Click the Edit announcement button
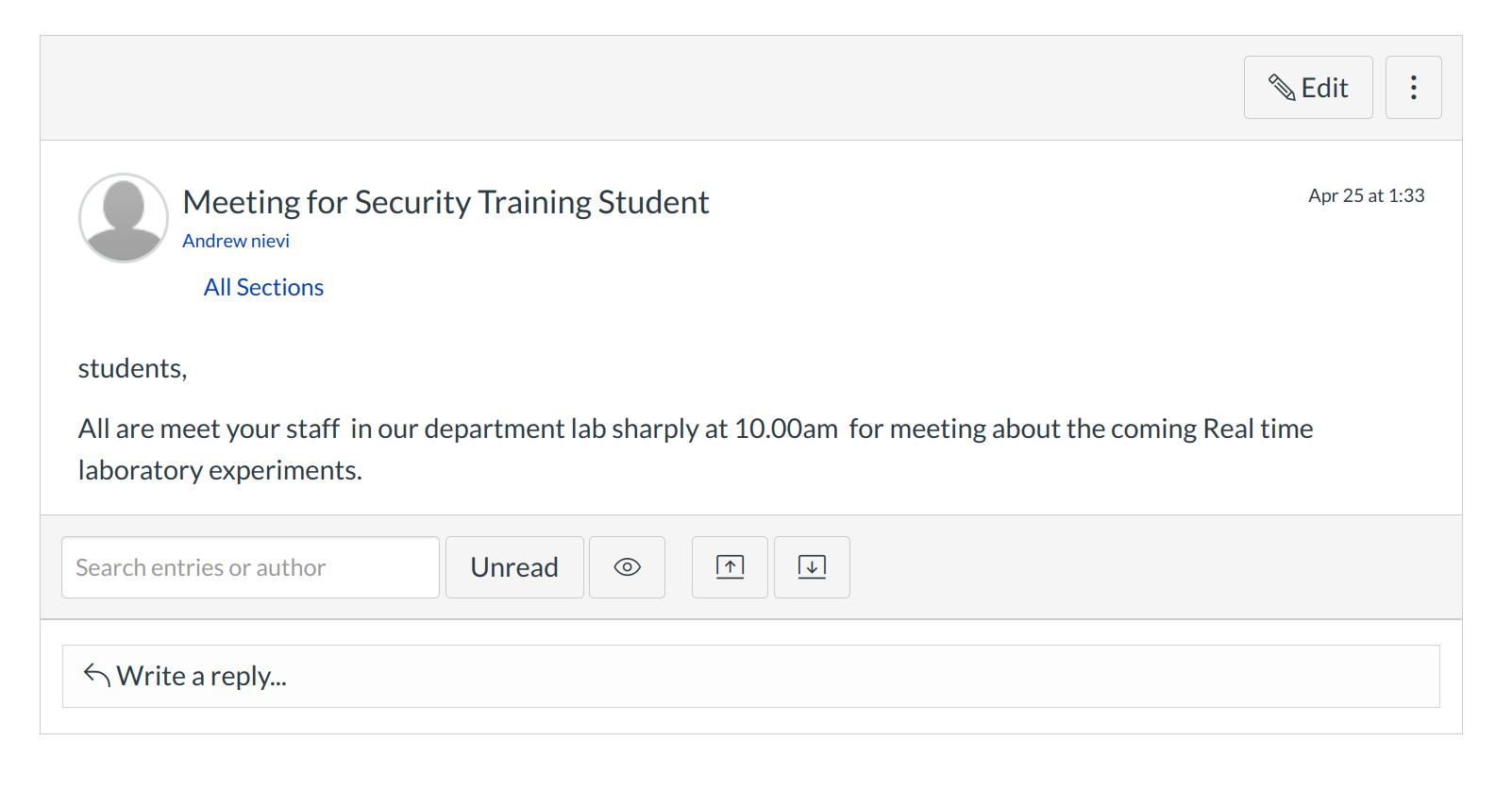This screenshot has width=1512, height=791. tap(1308, 88)
